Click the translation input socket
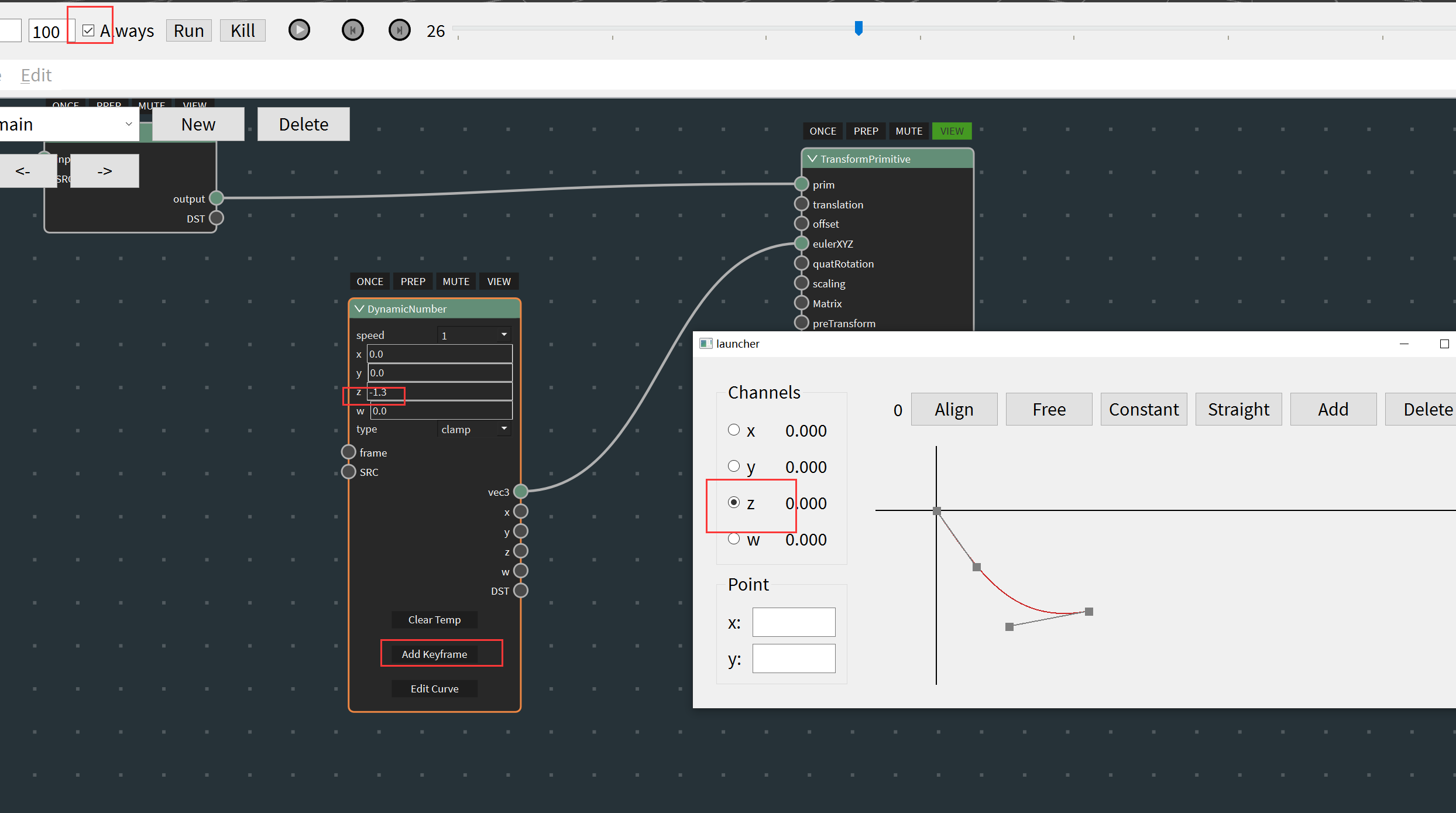Viewport: 1456px width, 813px height. click(x=802, y=204)
